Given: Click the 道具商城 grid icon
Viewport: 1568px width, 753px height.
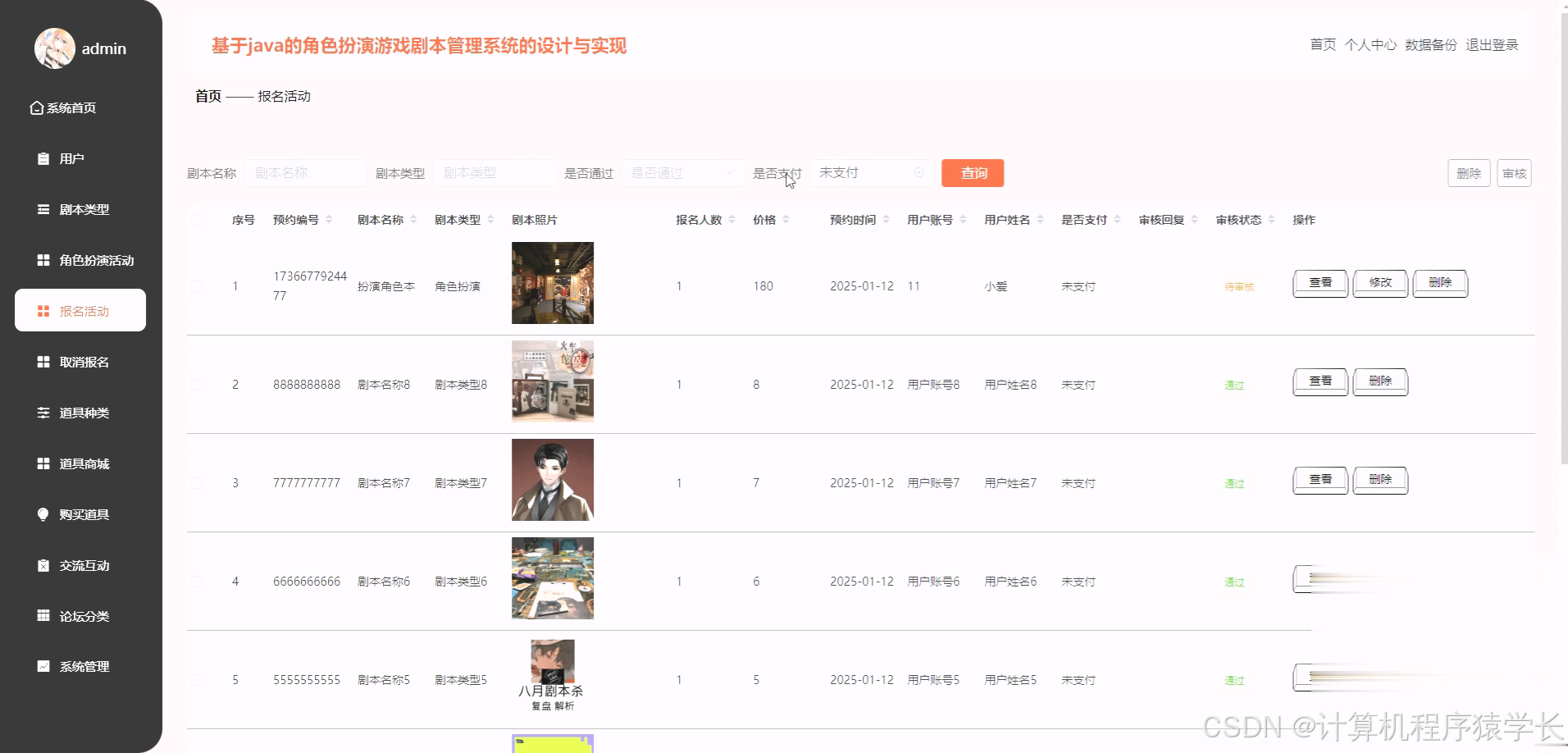Looking at the screenshot, I should coord(43,463).
